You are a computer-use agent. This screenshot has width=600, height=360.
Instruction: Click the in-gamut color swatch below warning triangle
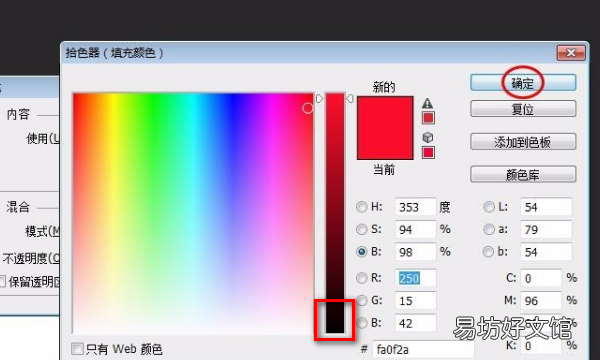[428, 118]
